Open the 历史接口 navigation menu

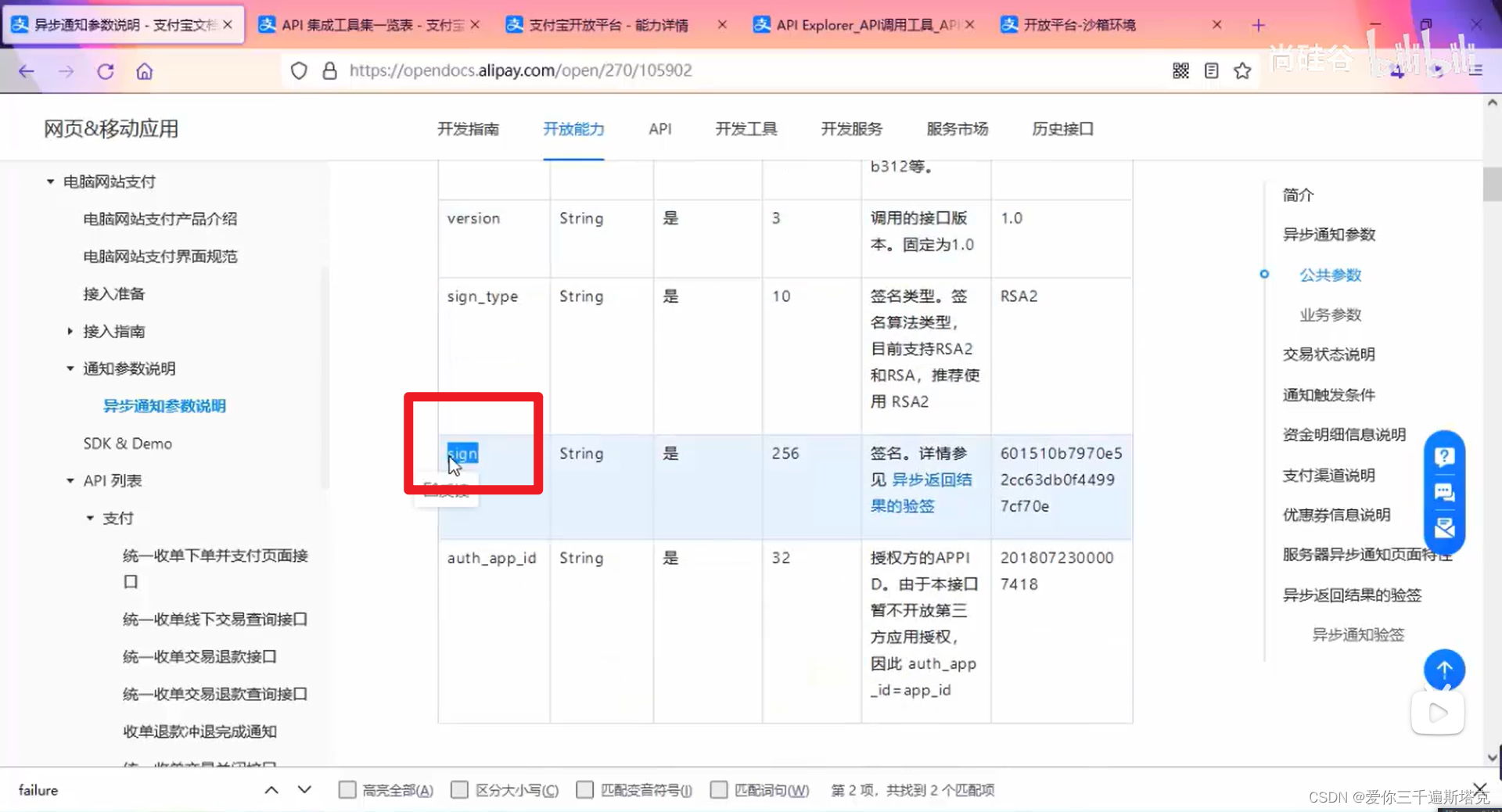pos(1062,129)
